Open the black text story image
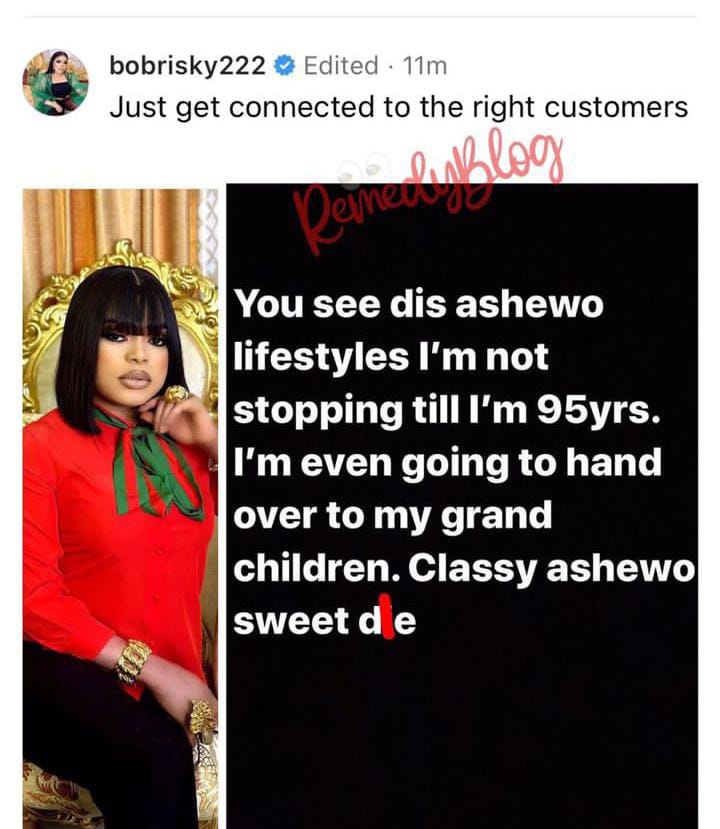 (x=462, y=506)
